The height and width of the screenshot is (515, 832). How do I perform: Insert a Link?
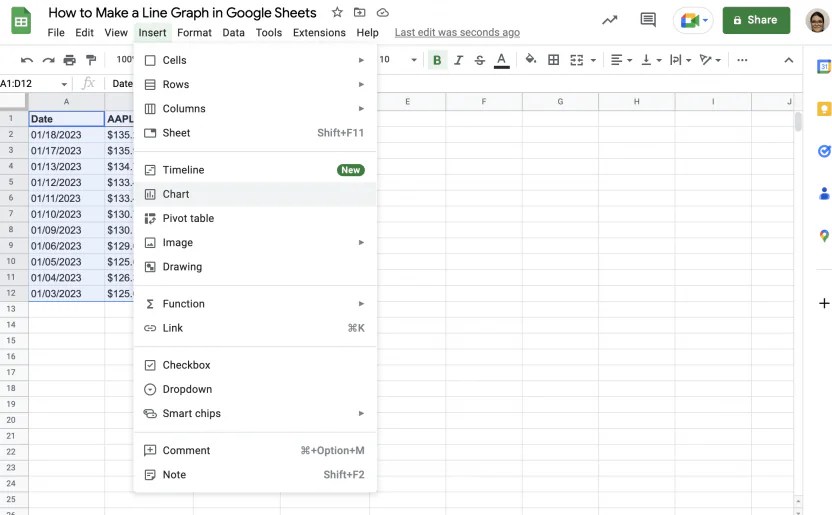point(255,328)
